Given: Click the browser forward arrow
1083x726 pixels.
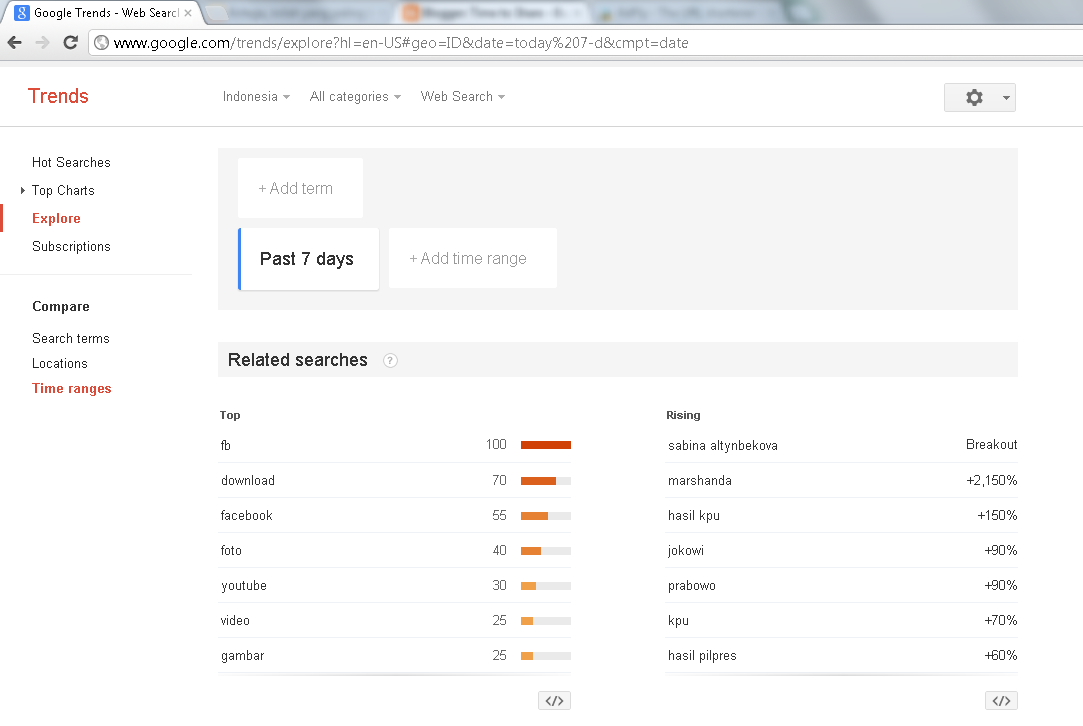Looking at the screenshot, I should 40,43.
